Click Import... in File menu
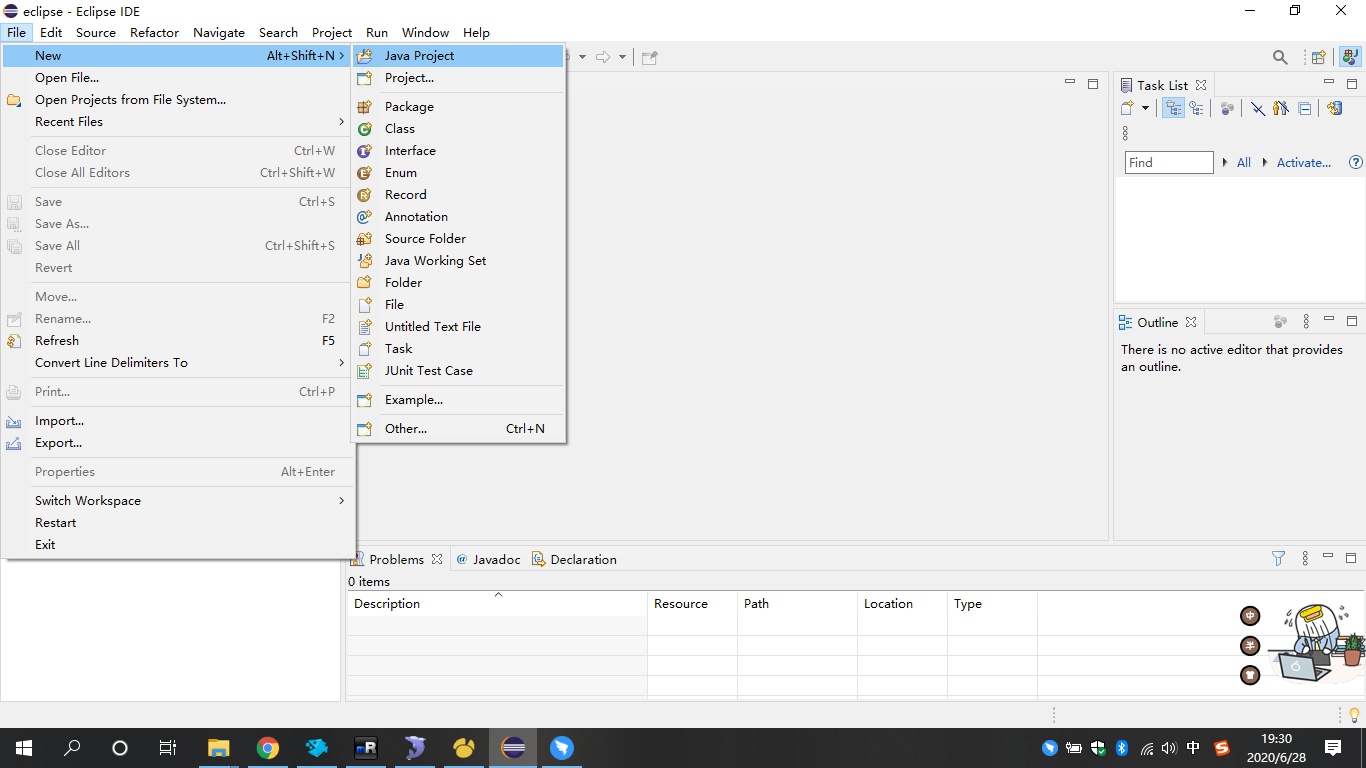The width and height of the screenshot is (1366, 768). tap(177, 421)
